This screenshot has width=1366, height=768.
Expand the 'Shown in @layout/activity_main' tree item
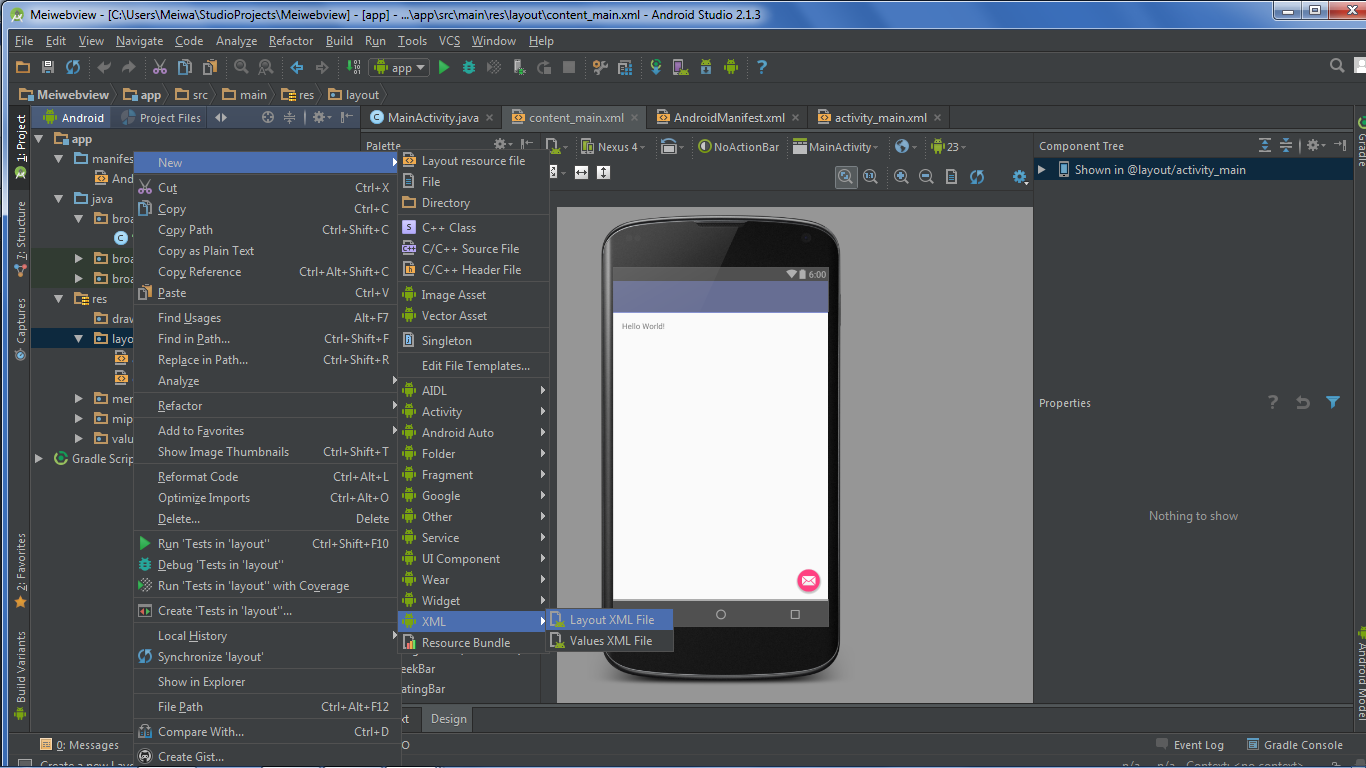pyautogui.click(x=1041, y=169)
